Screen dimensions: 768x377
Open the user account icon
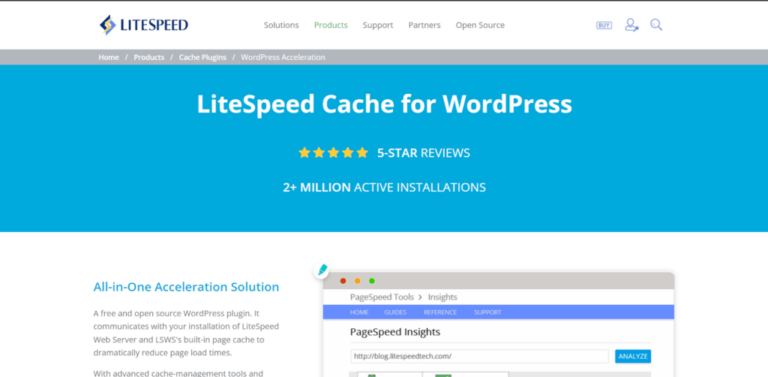631,25
